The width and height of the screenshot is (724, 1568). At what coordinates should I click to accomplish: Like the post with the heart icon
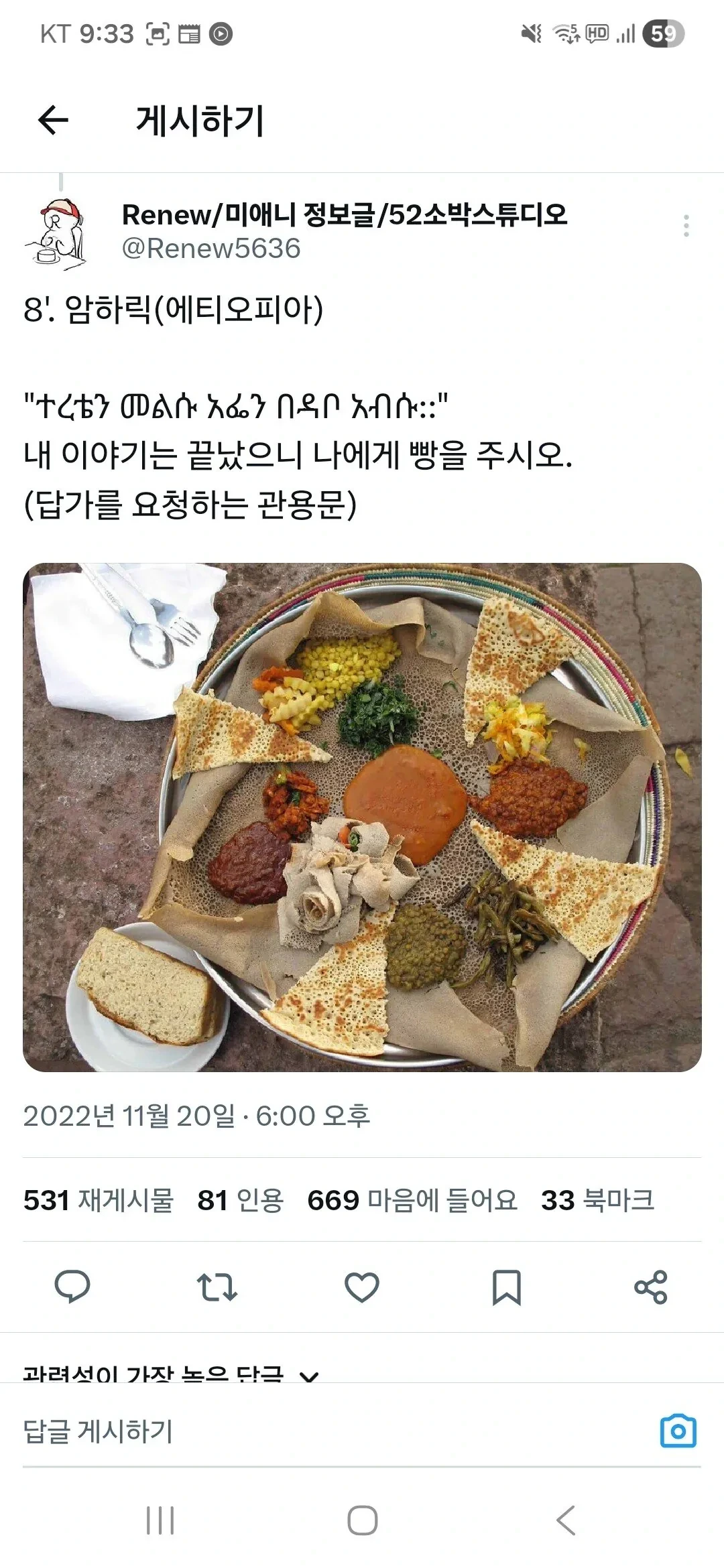tap(362, 1287)
